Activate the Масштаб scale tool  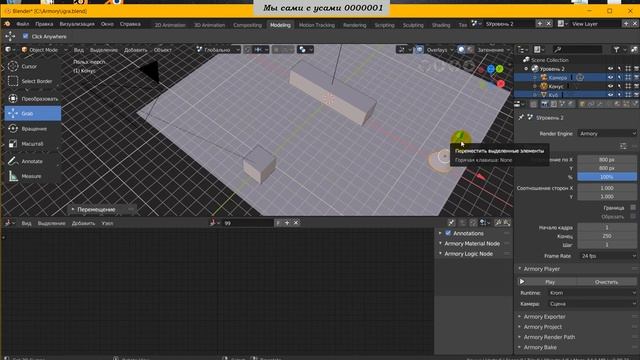(x=33, y=144)
